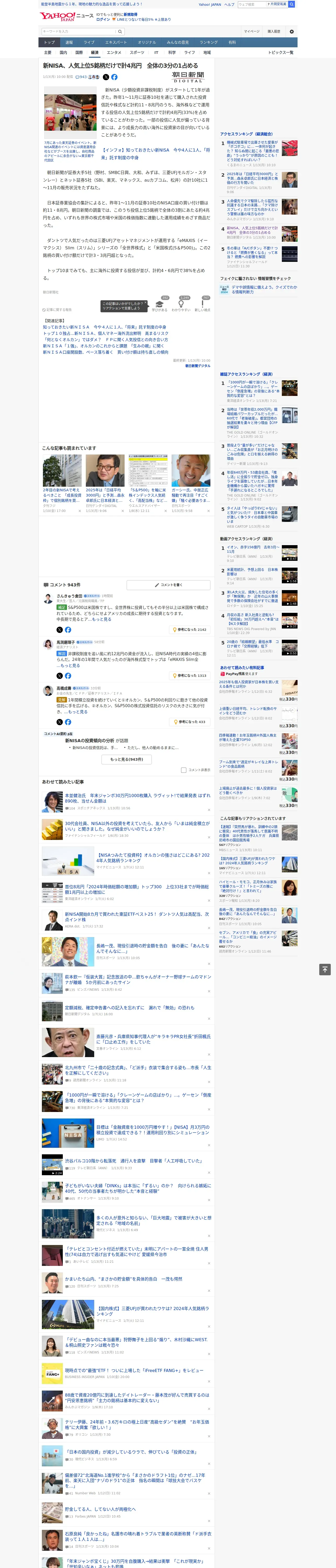Go to the ランキング tab

click(209, 42)
